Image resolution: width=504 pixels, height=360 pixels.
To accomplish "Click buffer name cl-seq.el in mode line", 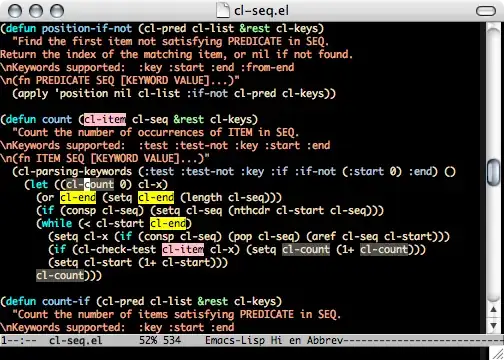I will click(76, 341).
